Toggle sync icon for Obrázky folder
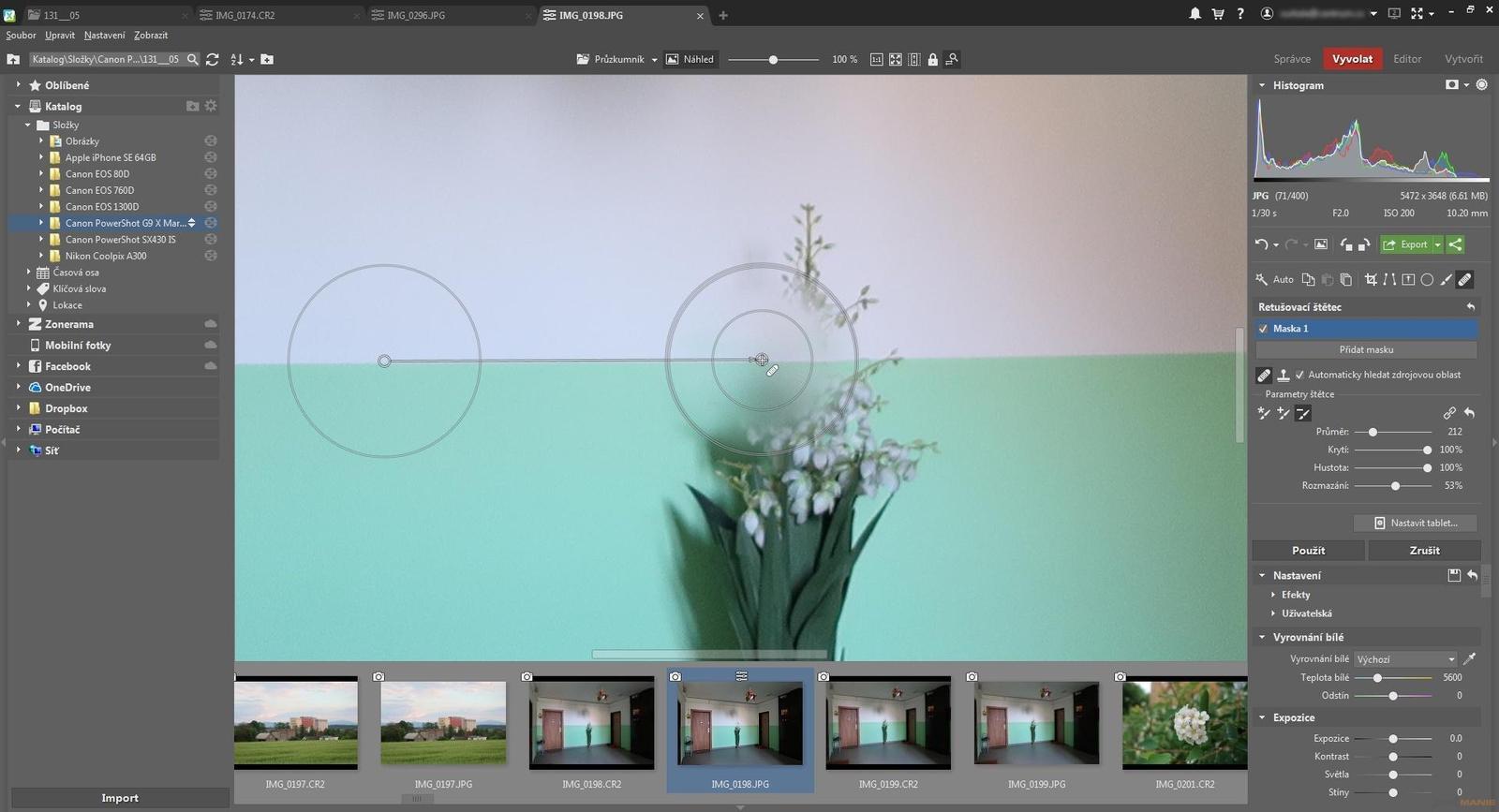This screenshot has height=812, width=1499. (x=211, y=141)
